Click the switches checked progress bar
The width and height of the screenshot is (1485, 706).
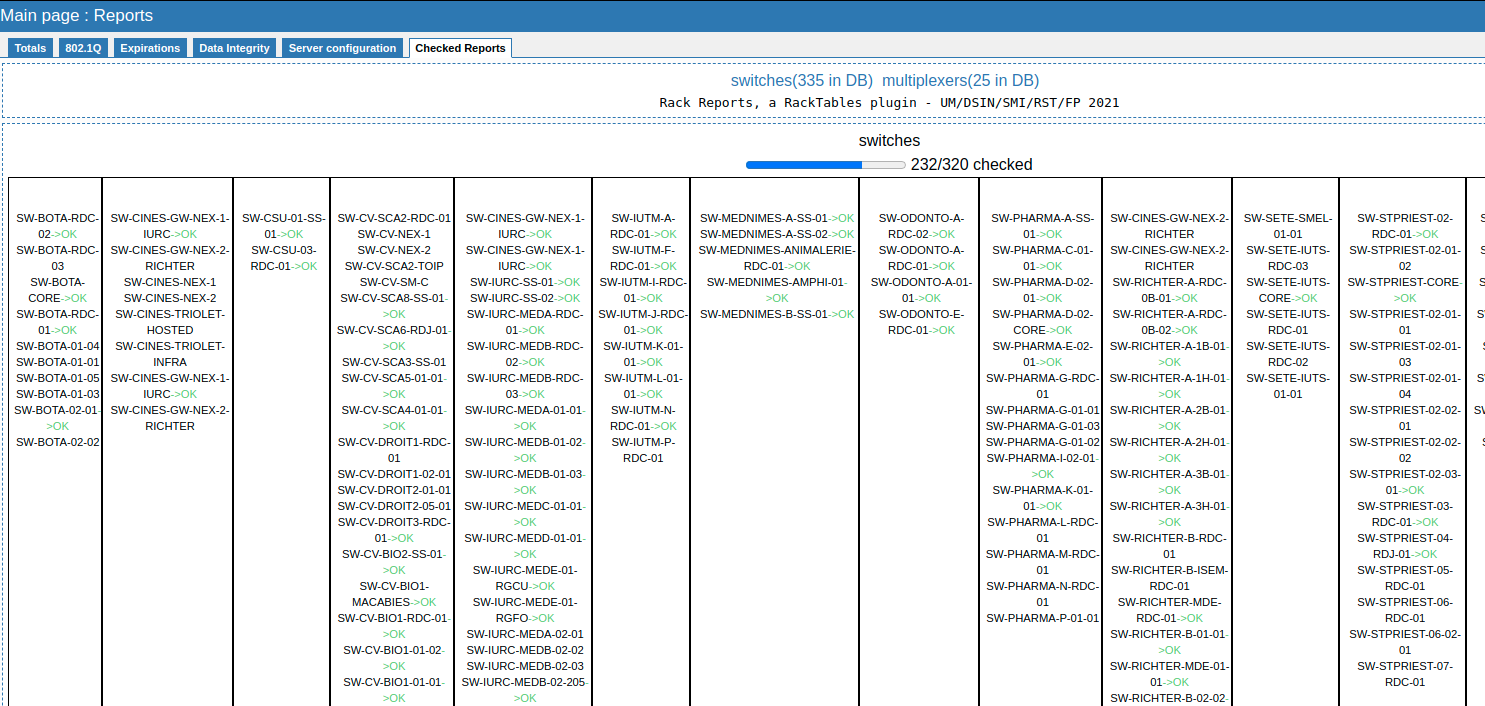(825, 165)
